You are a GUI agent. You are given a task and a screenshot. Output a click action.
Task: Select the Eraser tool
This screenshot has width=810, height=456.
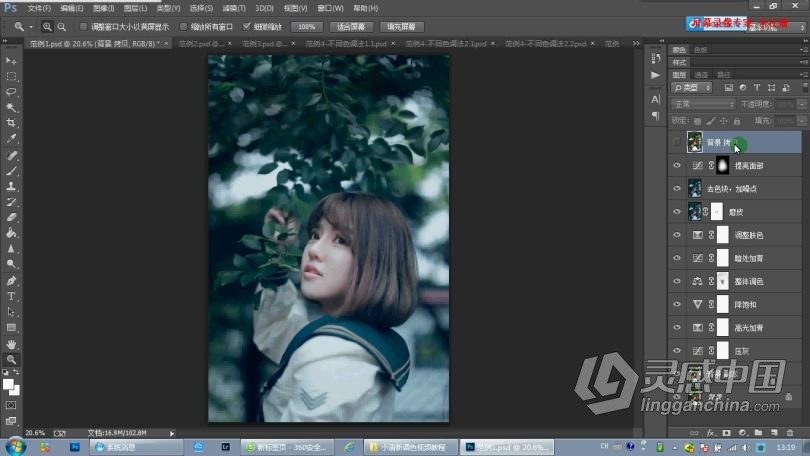11,217
